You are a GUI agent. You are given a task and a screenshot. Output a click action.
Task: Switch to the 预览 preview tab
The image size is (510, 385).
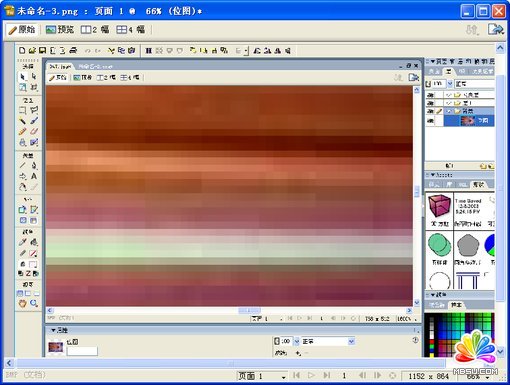click(60, 30)
